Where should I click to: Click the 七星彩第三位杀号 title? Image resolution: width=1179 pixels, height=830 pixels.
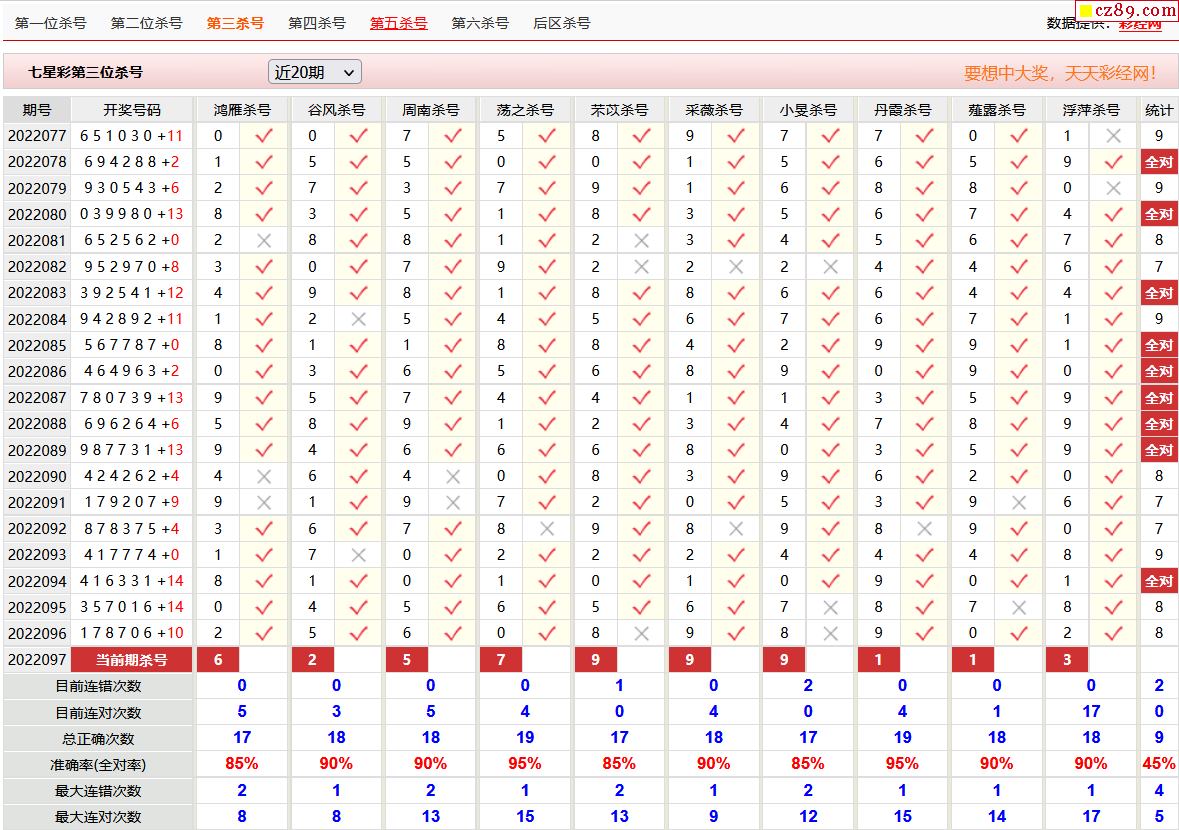coord(86,72)
